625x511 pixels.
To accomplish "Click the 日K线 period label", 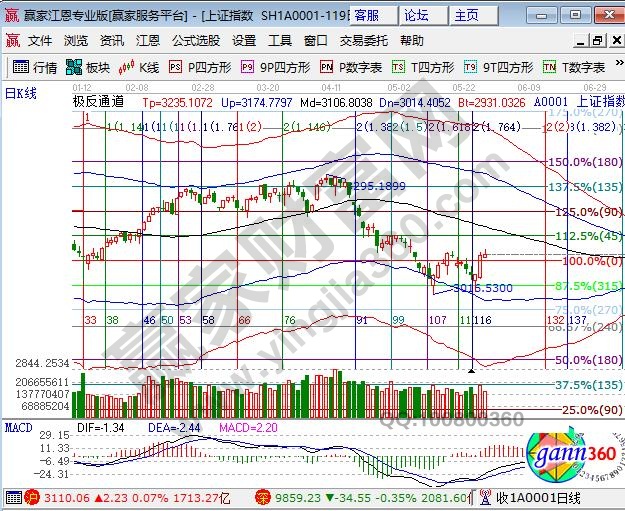I will click(22, 92).
